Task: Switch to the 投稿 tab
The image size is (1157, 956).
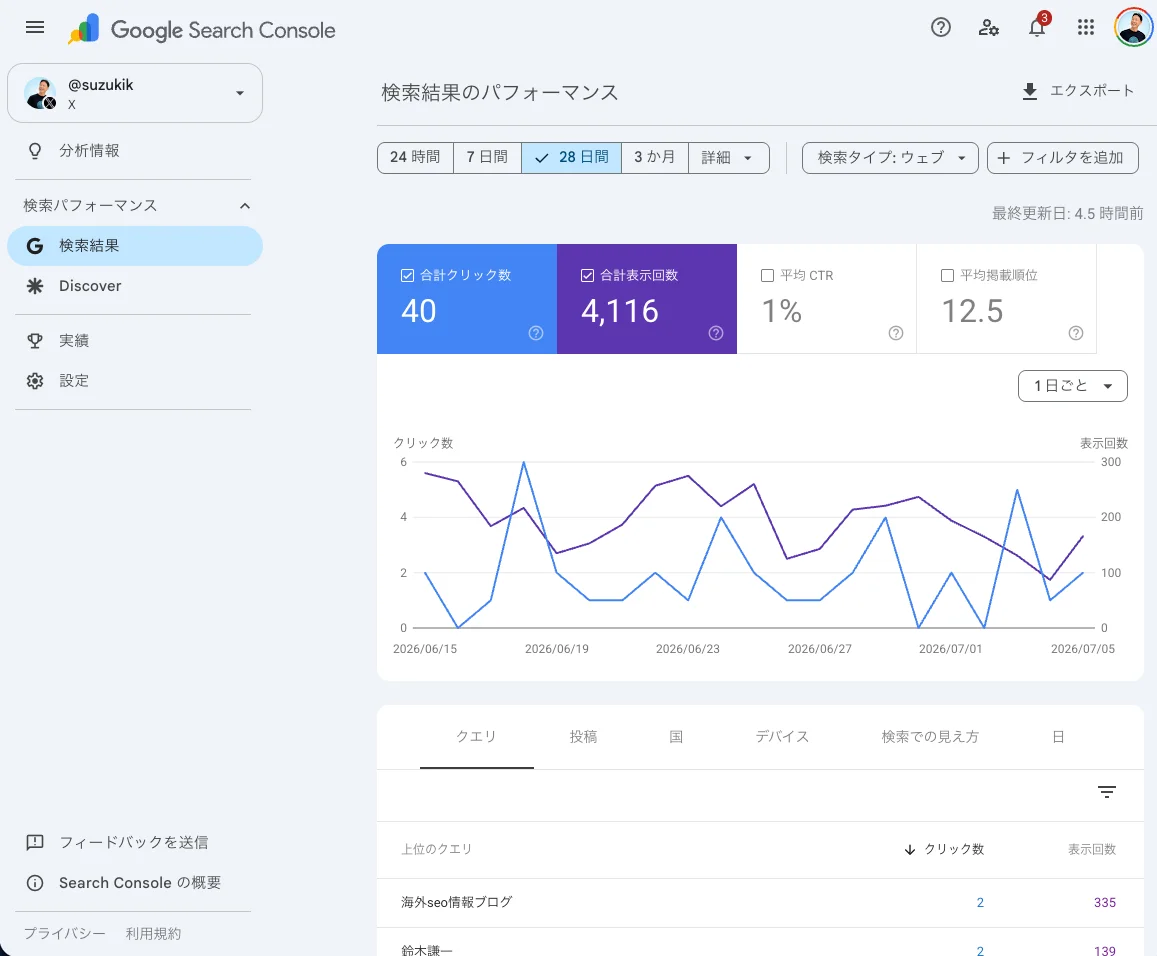Action: (x=583, y=737)
